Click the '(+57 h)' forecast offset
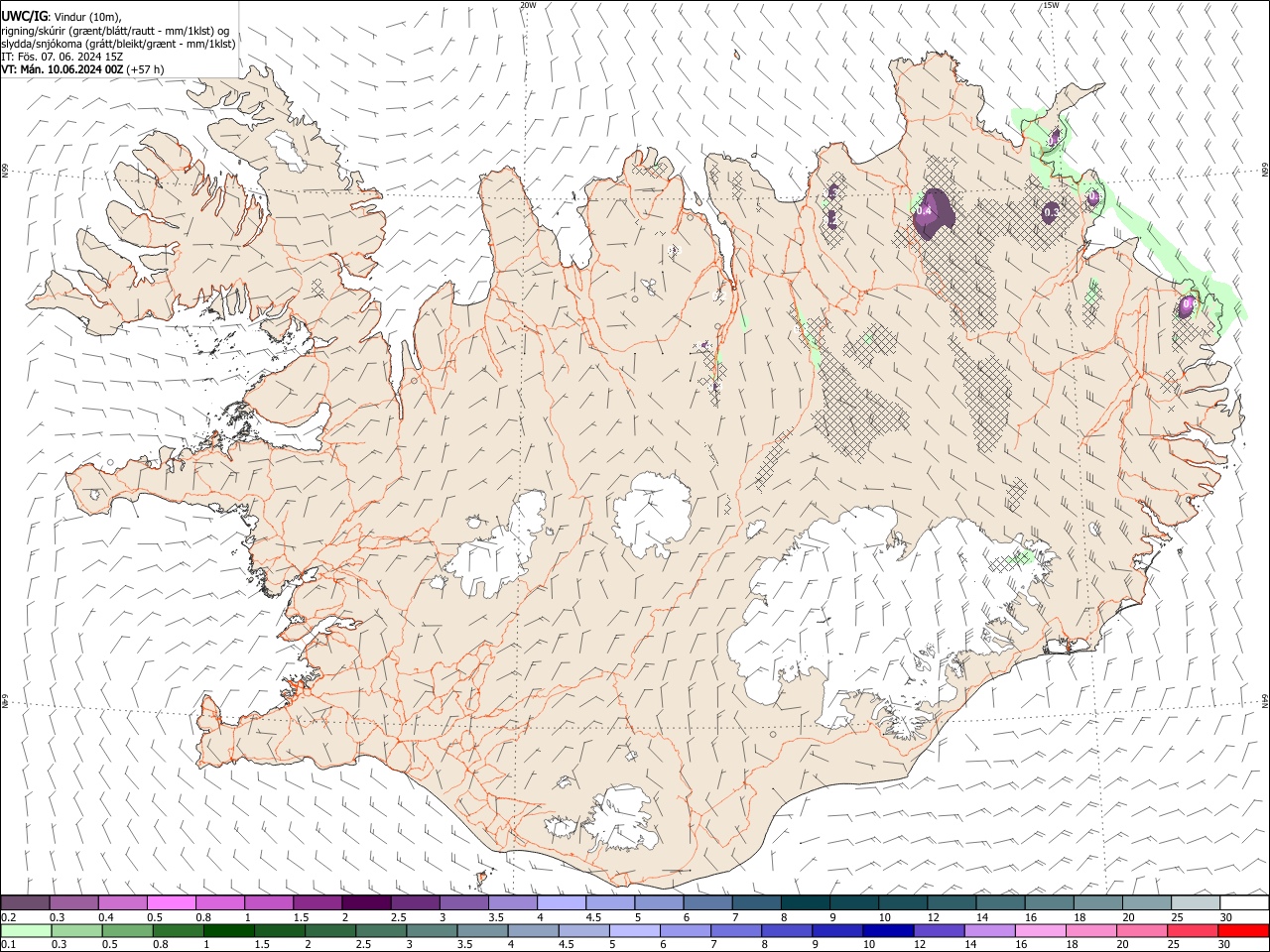The width and height of the screenshot is (1270, 952). (x=145, y=69)
